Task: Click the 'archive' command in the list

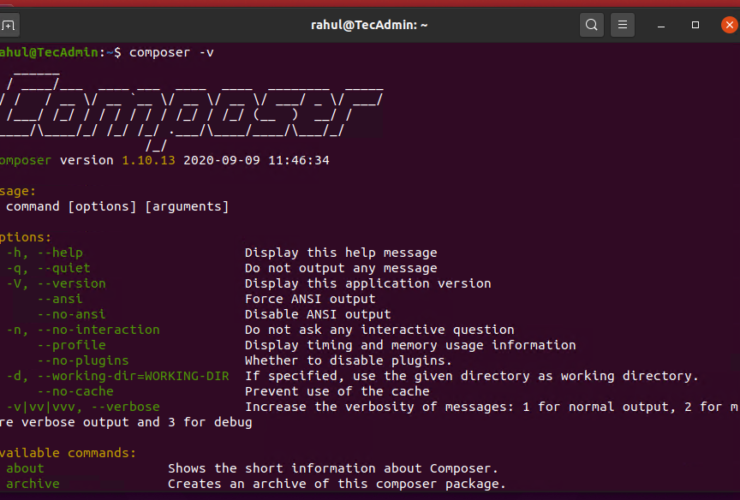Action: click(x=32, y=484)
